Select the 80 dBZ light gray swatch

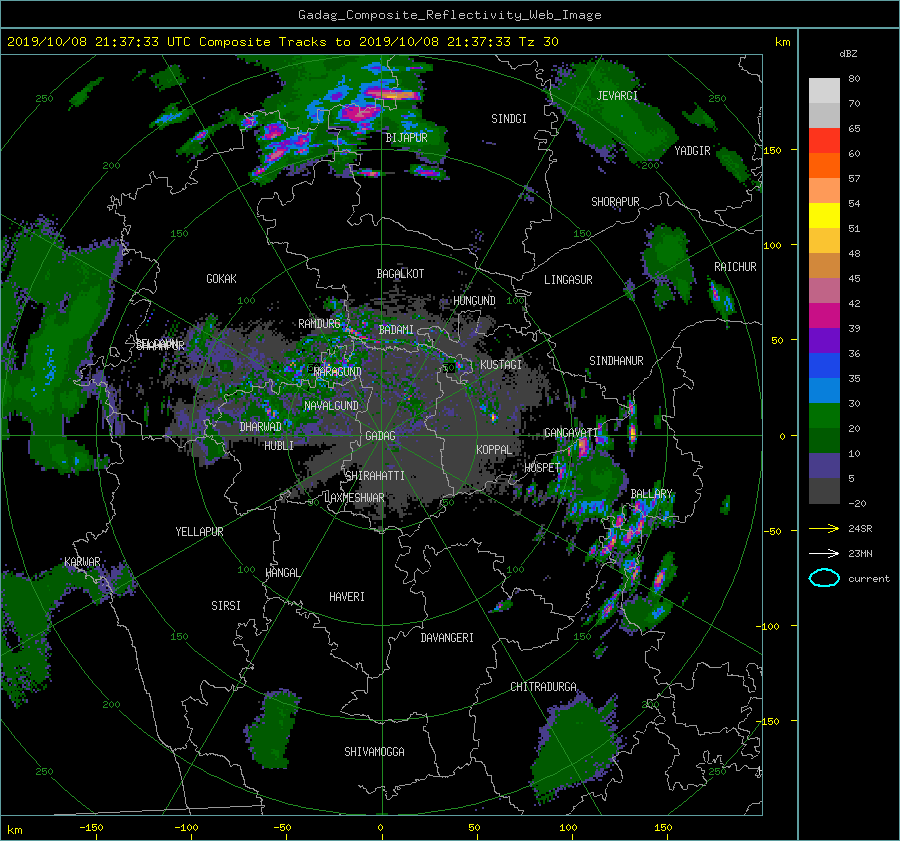click(824, 90)
